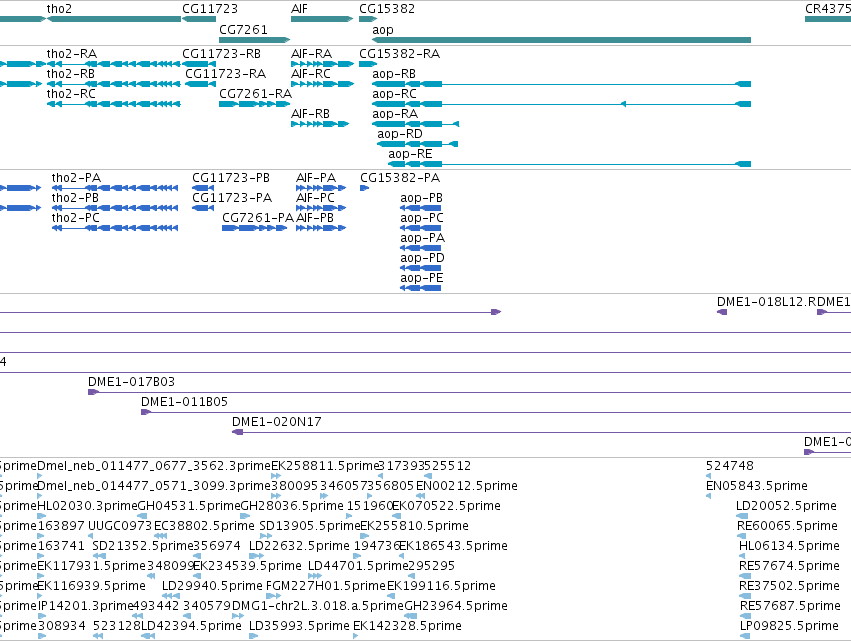
Task: Select the aop-PB protein label
Action: [422, 198]
